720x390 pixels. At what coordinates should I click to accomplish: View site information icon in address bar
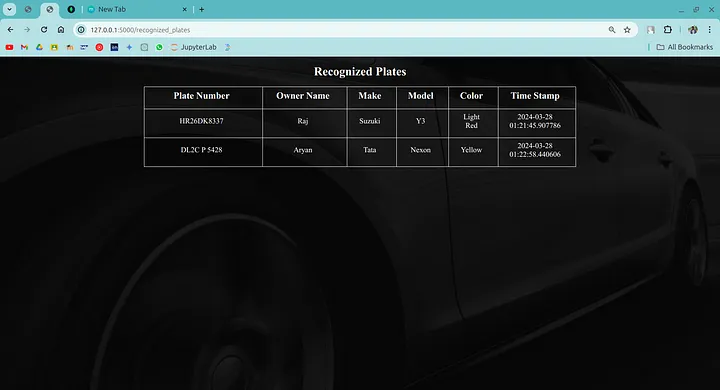point(81,30)
